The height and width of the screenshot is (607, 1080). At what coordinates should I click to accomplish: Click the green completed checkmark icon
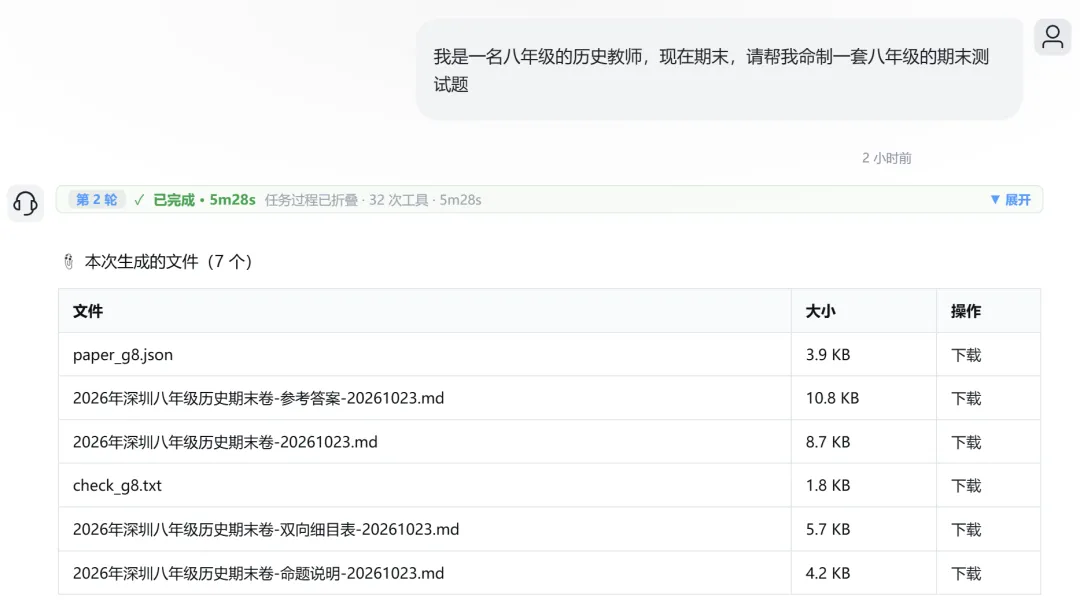[x=139, y=200]
